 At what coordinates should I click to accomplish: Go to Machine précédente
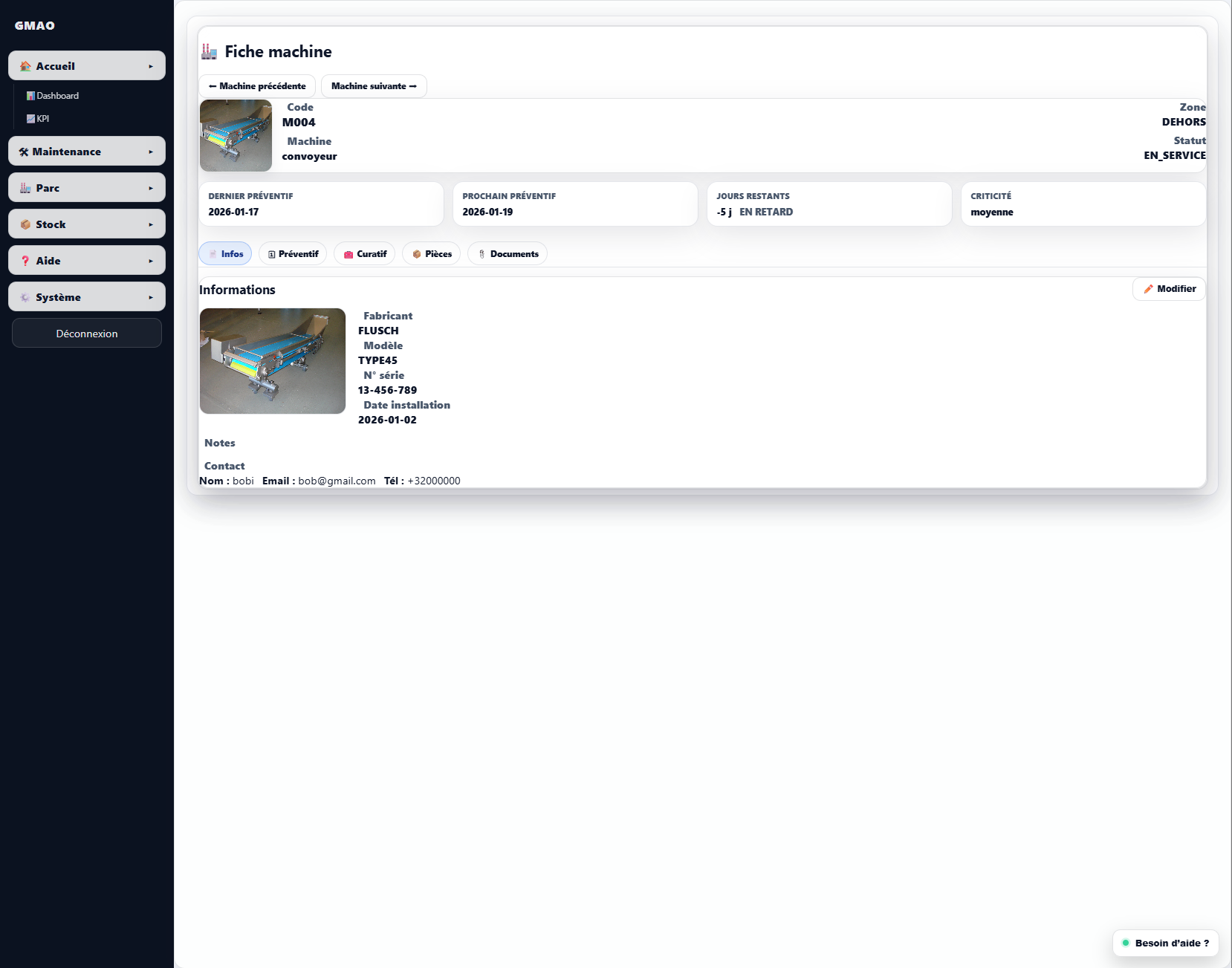pos(257,86)
